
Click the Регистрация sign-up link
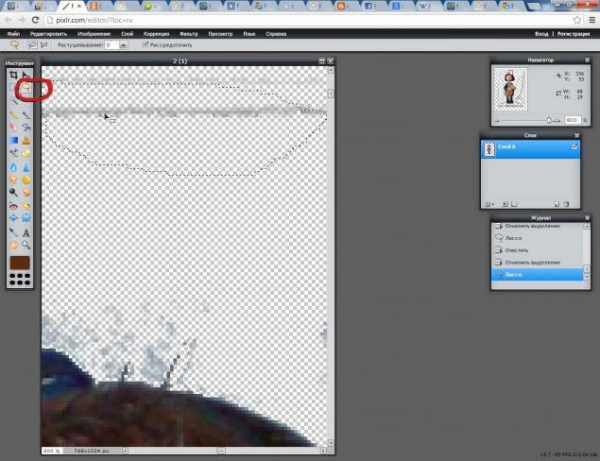coord(577,33)
